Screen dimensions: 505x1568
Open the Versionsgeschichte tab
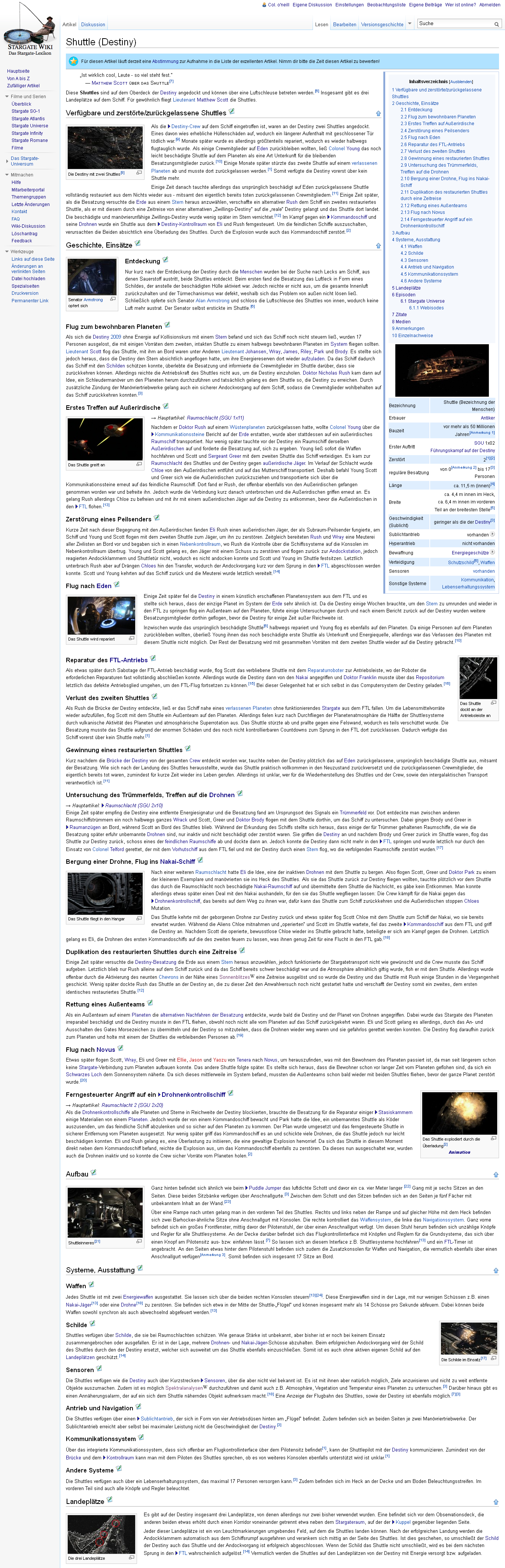tap(382, 25)
